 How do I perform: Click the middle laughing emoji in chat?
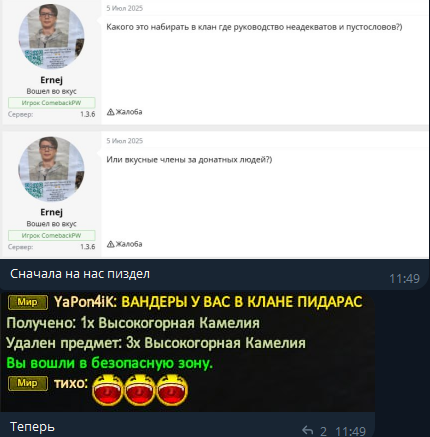(x=140, y=390)
